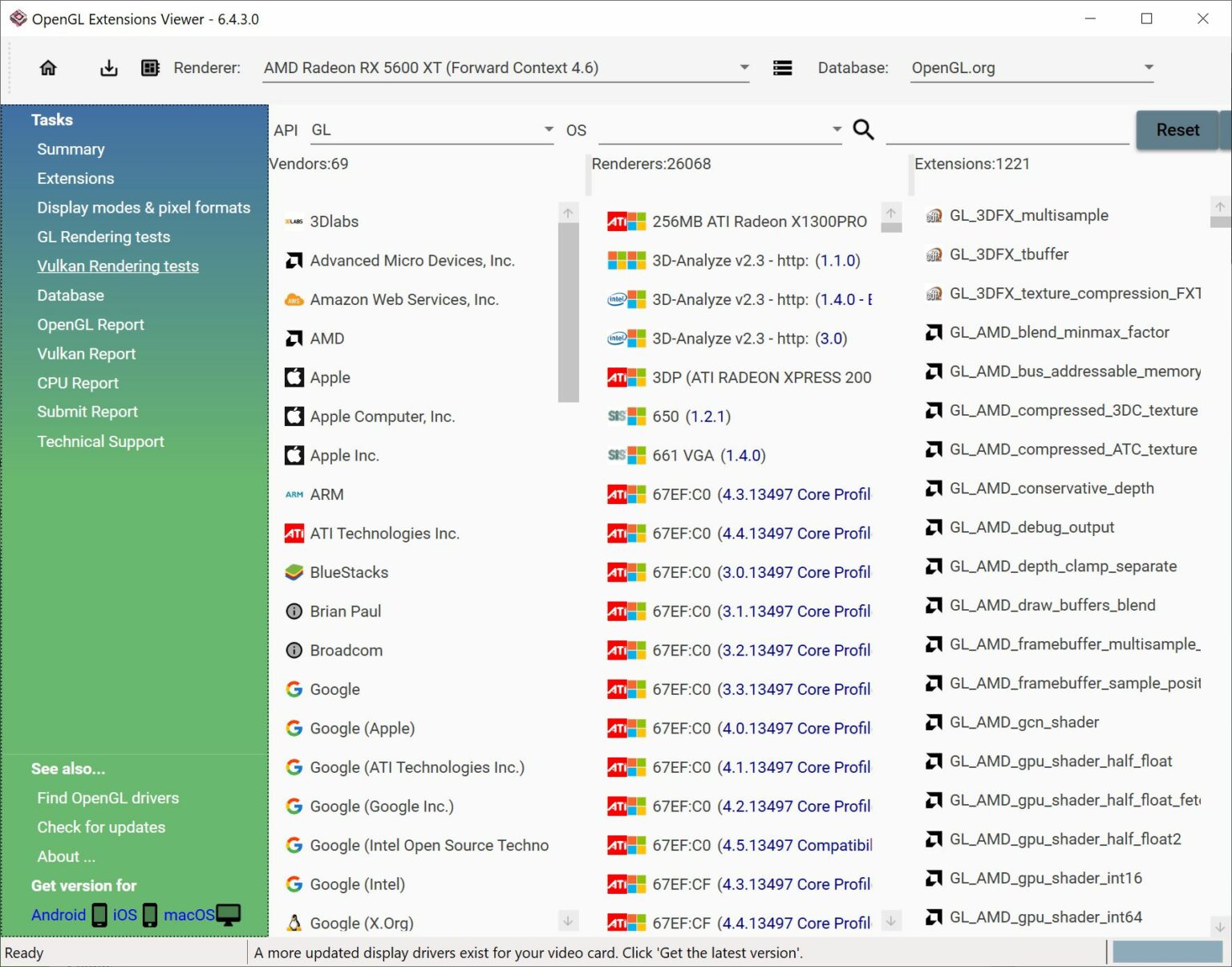1232x967 pixels.
Task: Click the icon for 3D-Analyze v2.3 (1.1.0)
Action: (x=626, y=261)
